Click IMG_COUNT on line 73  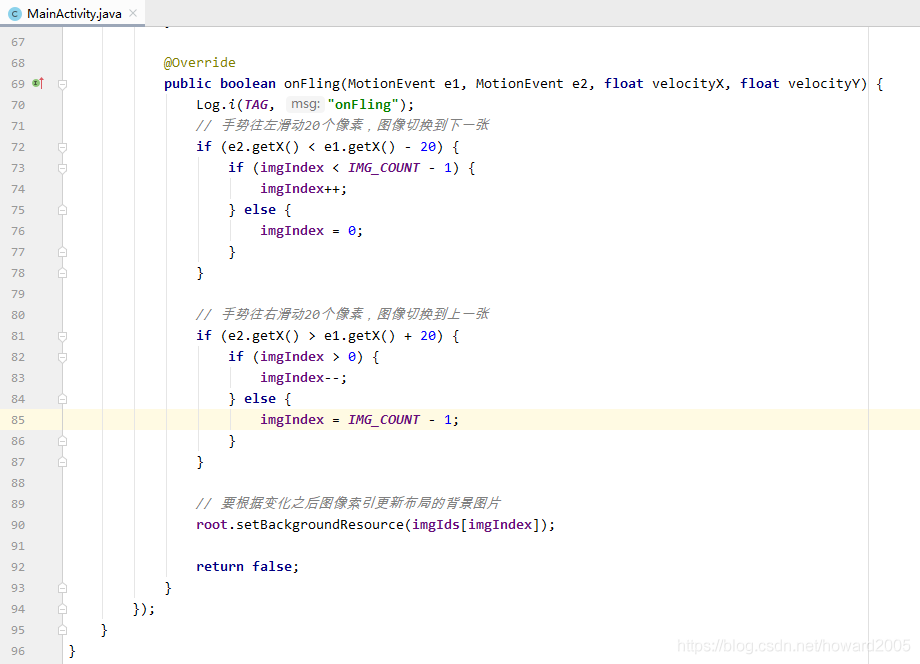pyautogui.click(x=384, y=168)
